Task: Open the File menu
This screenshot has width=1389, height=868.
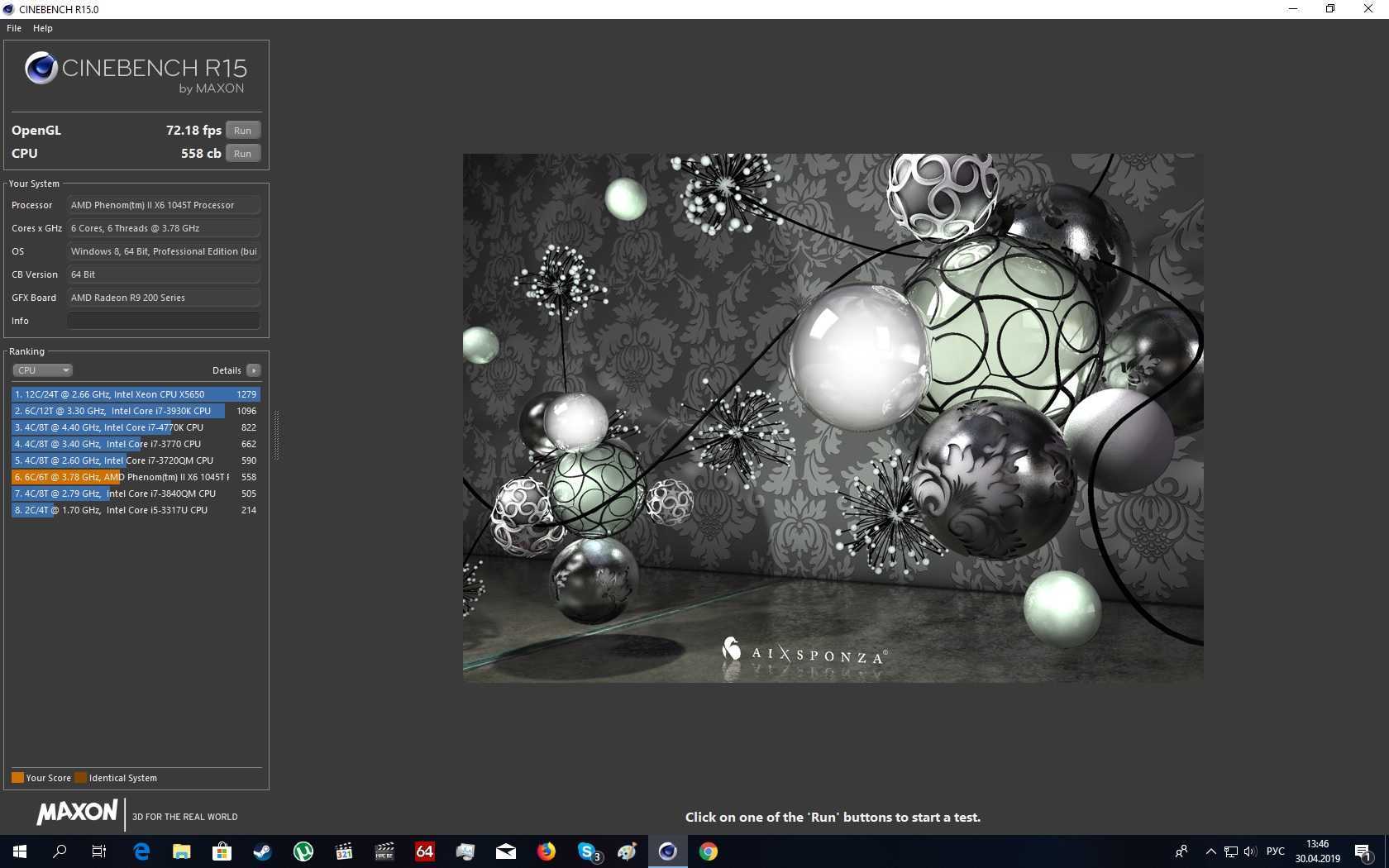Action: [x=14, y=28]
